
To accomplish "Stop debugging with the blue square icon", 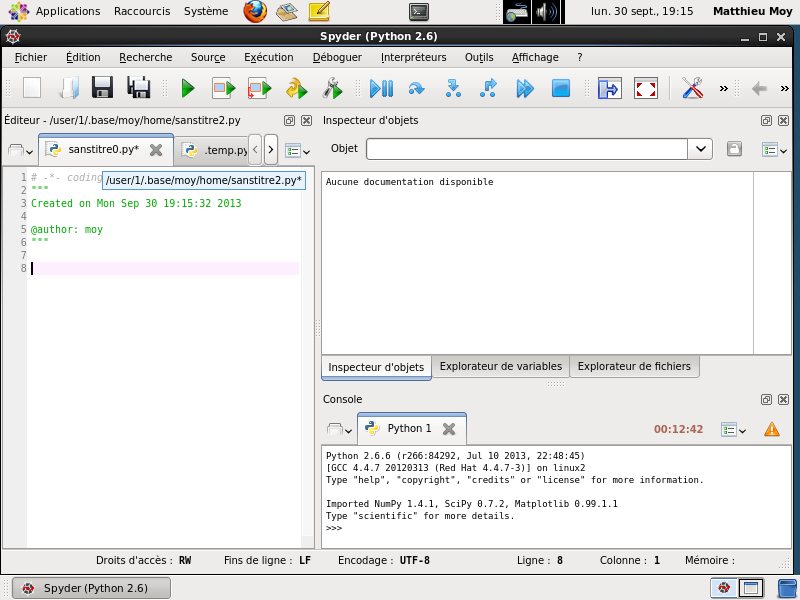I will click(561, 88).
